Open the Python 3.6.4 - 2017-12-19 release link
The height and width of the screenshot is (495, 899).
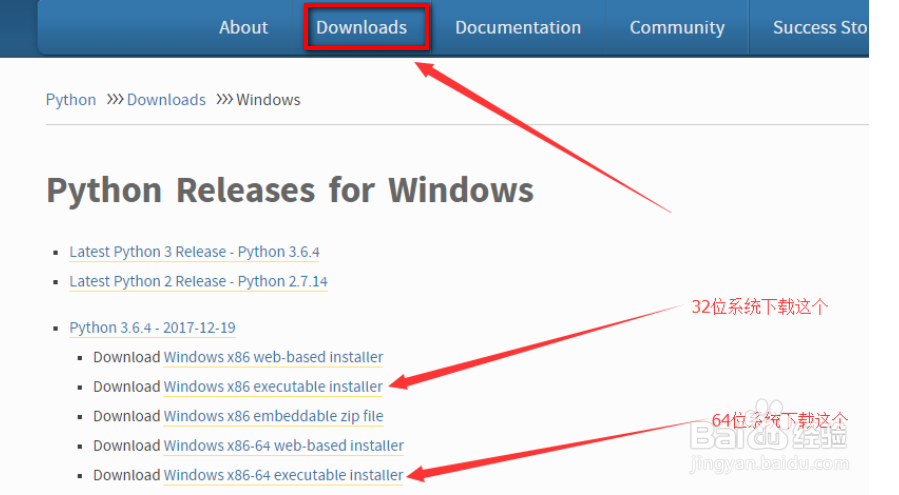152,328
